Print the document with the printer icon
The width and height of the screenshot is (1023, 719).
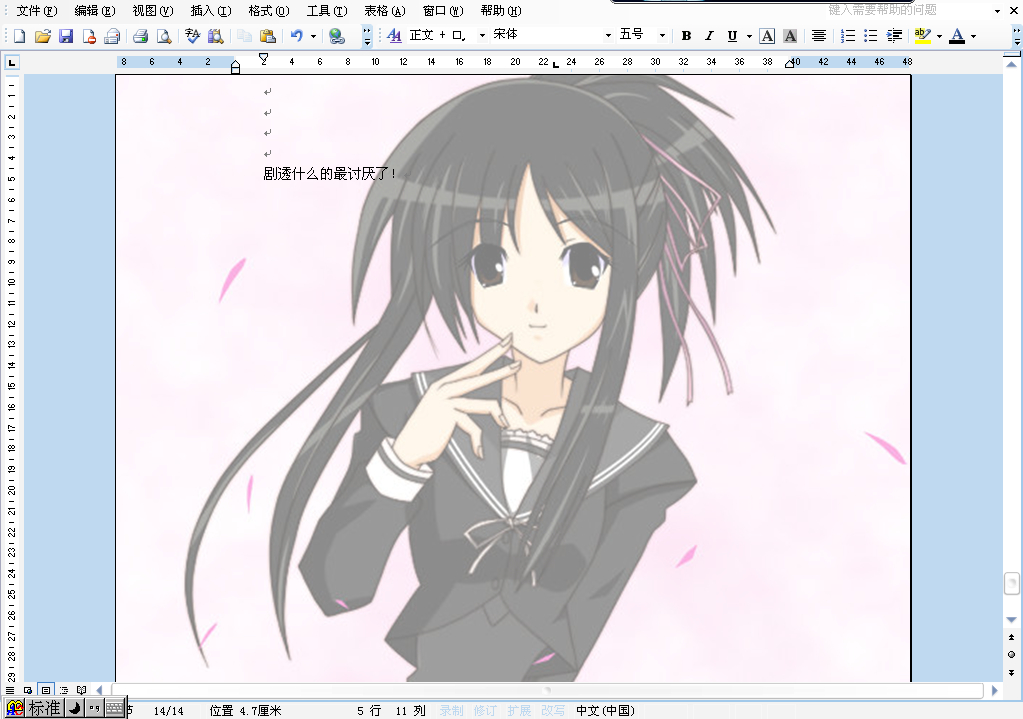pos(140,36)
